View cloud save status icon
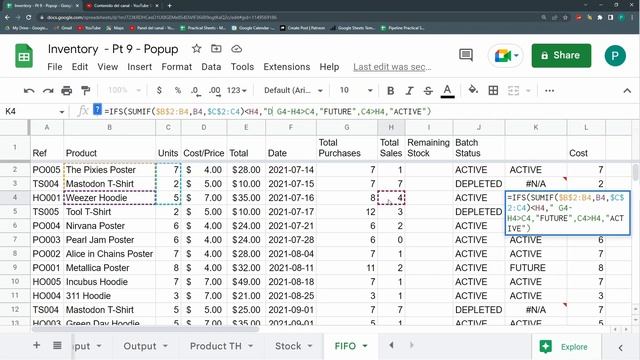The height and width of the screenshot is (360, 640). point(236,49)
